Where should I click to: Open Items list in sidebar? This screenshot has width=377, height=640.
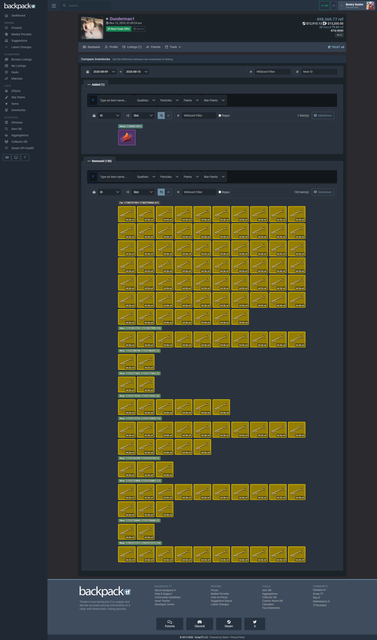pos(15,104)
